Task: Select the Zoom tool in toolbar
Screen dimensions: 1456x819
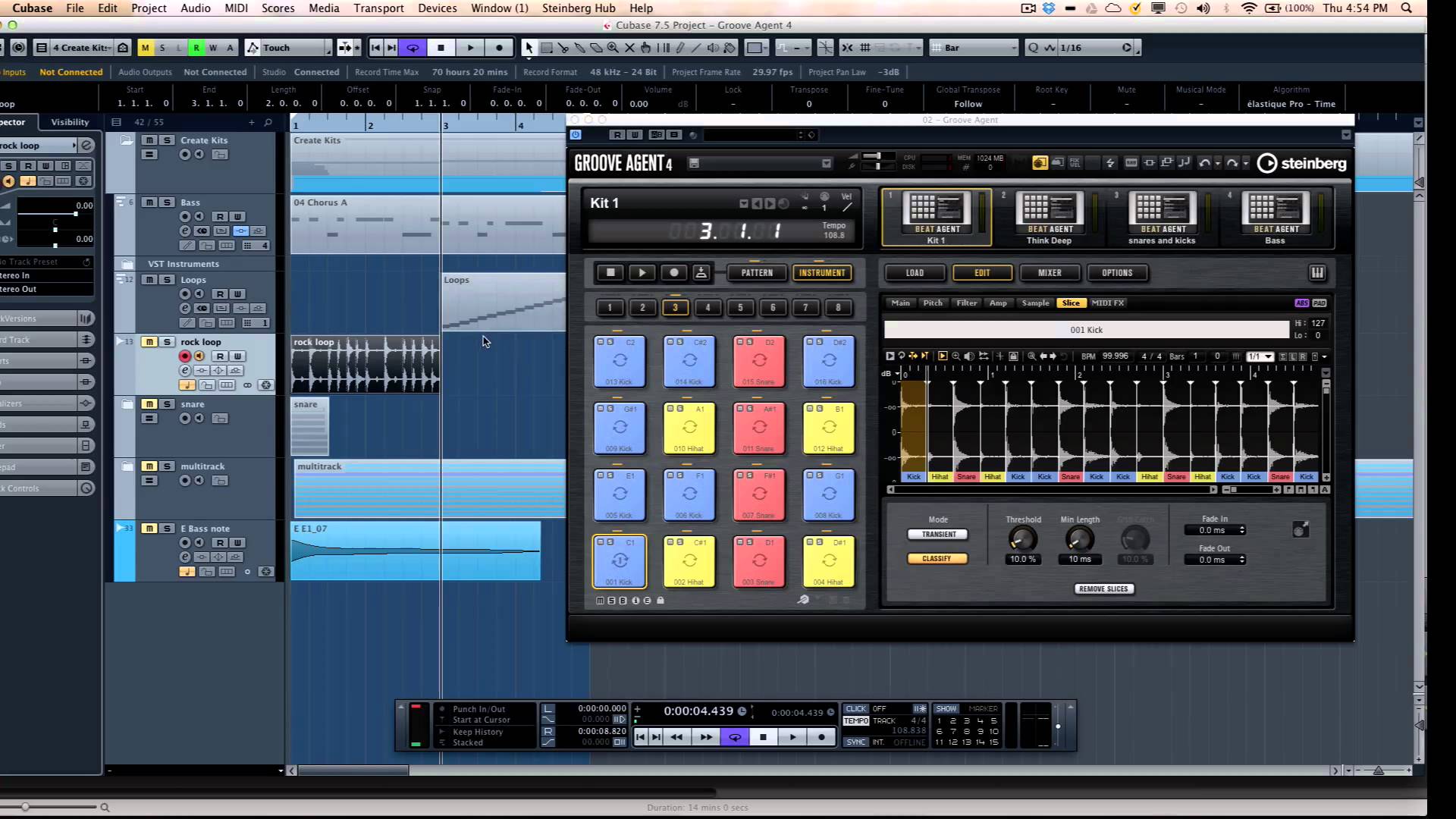Action: pyautogui.click(x=613, y=48)
